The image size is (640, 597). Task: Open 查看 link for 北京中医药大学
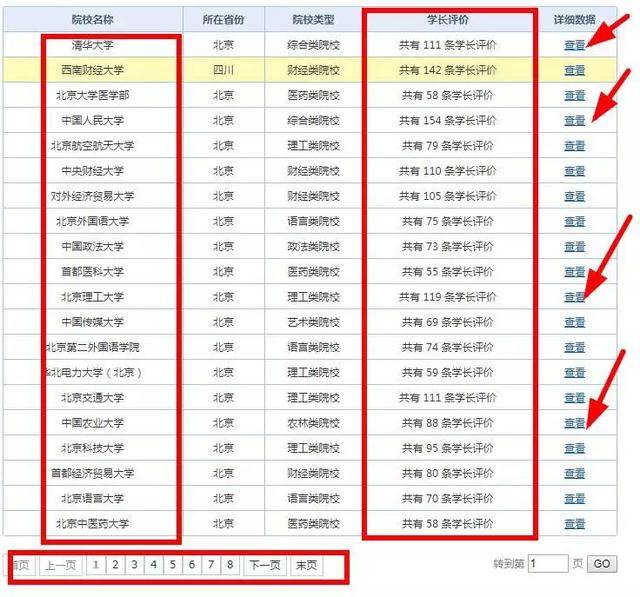click(574, 524)
